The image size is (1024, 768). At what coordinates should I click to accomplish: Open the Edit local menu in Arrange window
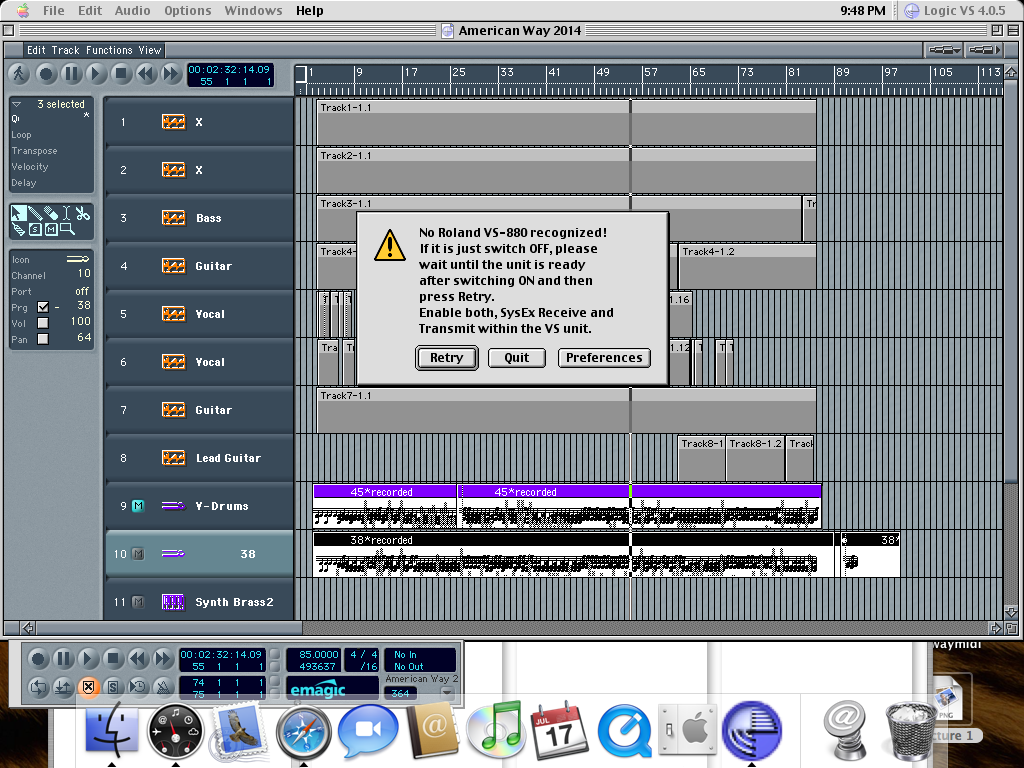click(36, 50)
